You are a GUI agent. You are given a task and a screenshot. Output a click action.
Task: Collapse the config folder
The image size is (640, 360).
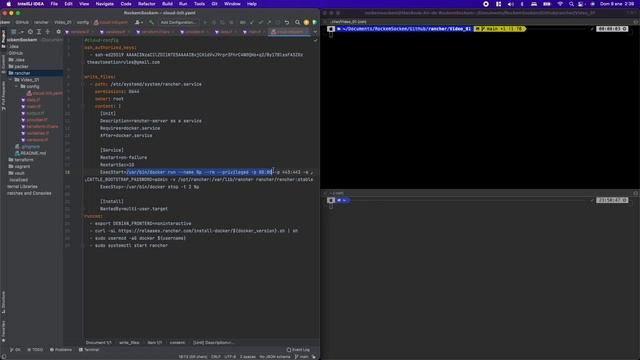(17, 87)
